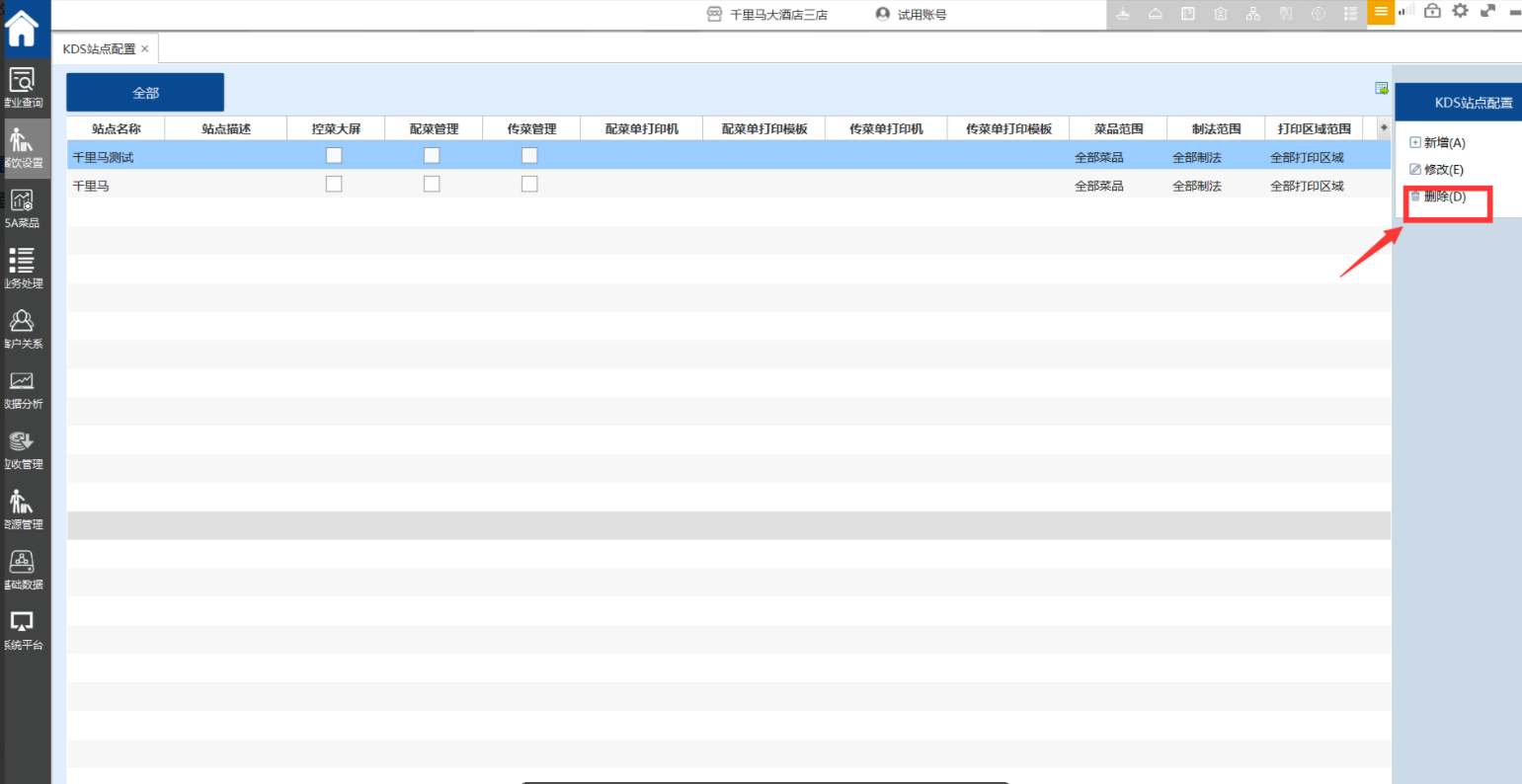Click the lock screen icon
The height and width of the screenshot is (784, 1522).
(x=1432, y=11)
